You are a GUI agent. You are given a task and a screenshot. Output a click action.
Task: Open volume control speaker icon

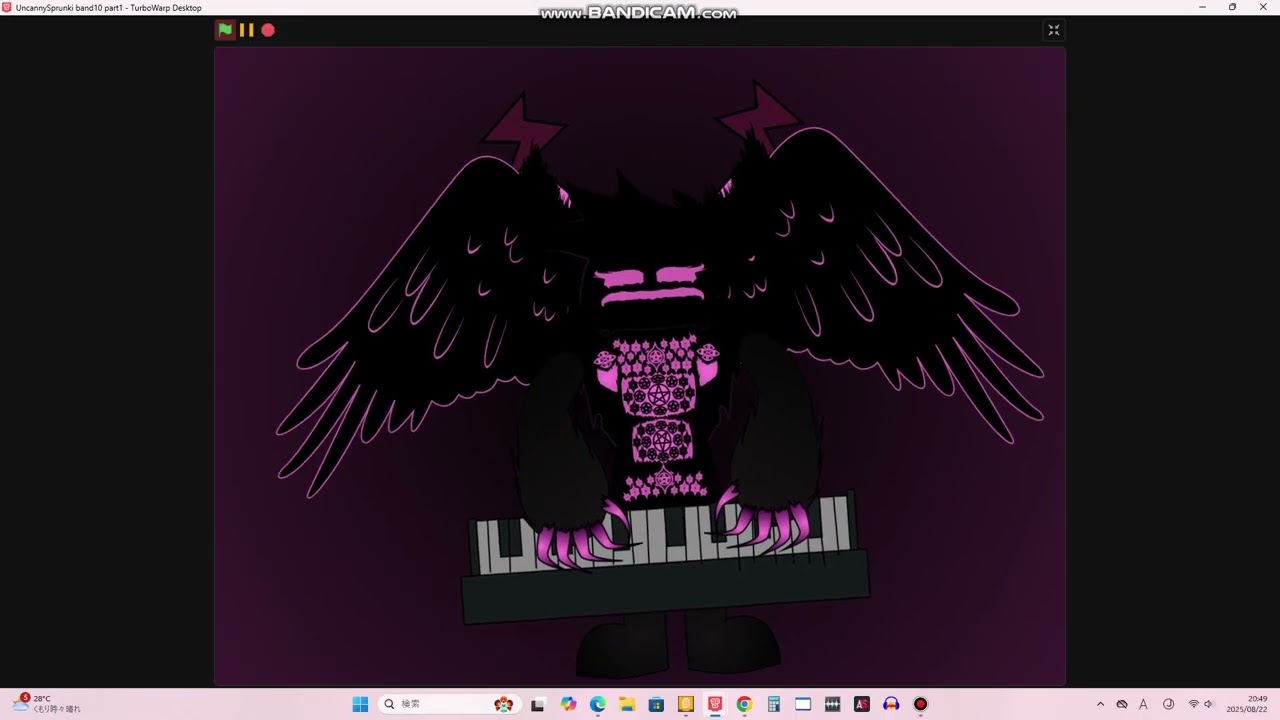[x=1208, y=704]
